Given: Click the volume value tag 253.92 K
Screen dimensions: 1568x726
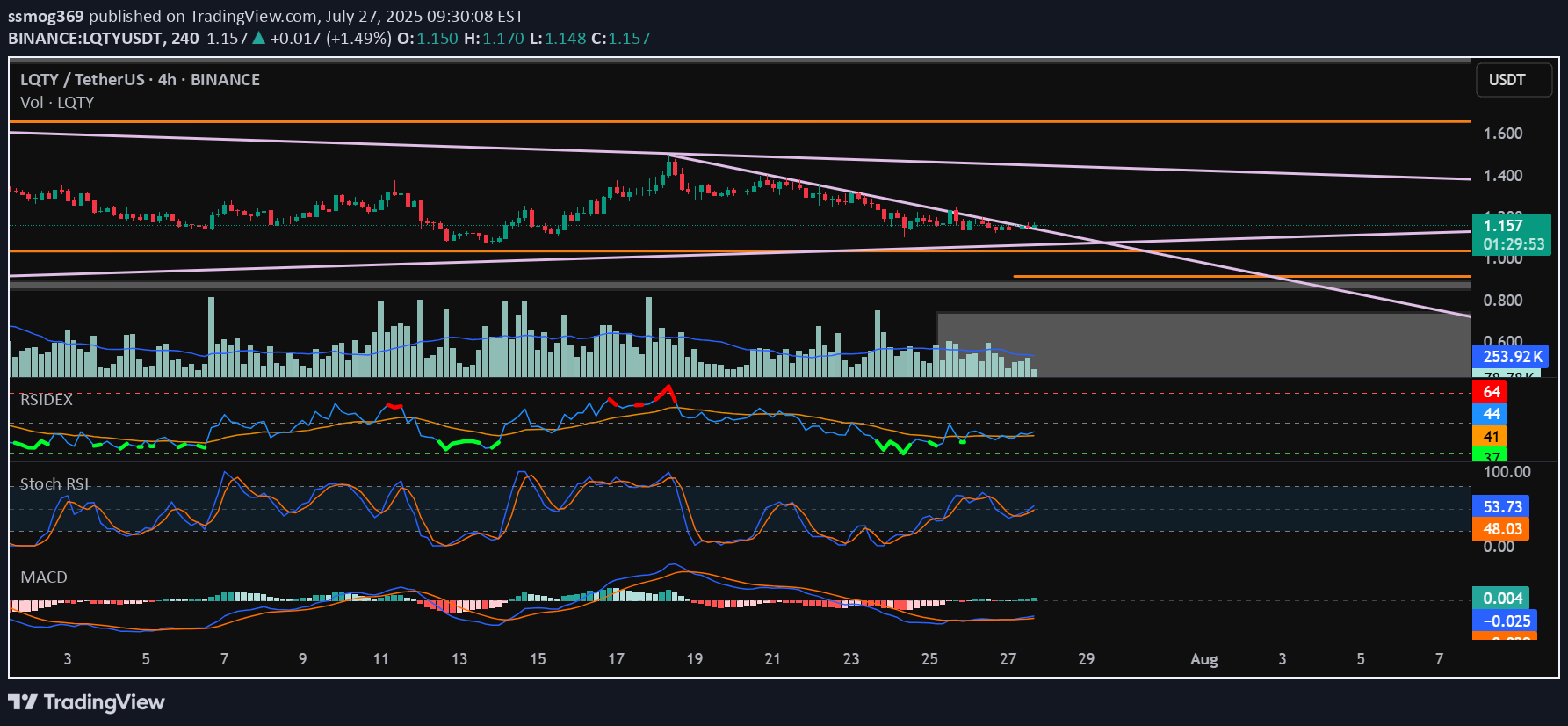Looking at the screenshot, I should click(x=1510, y=356).
